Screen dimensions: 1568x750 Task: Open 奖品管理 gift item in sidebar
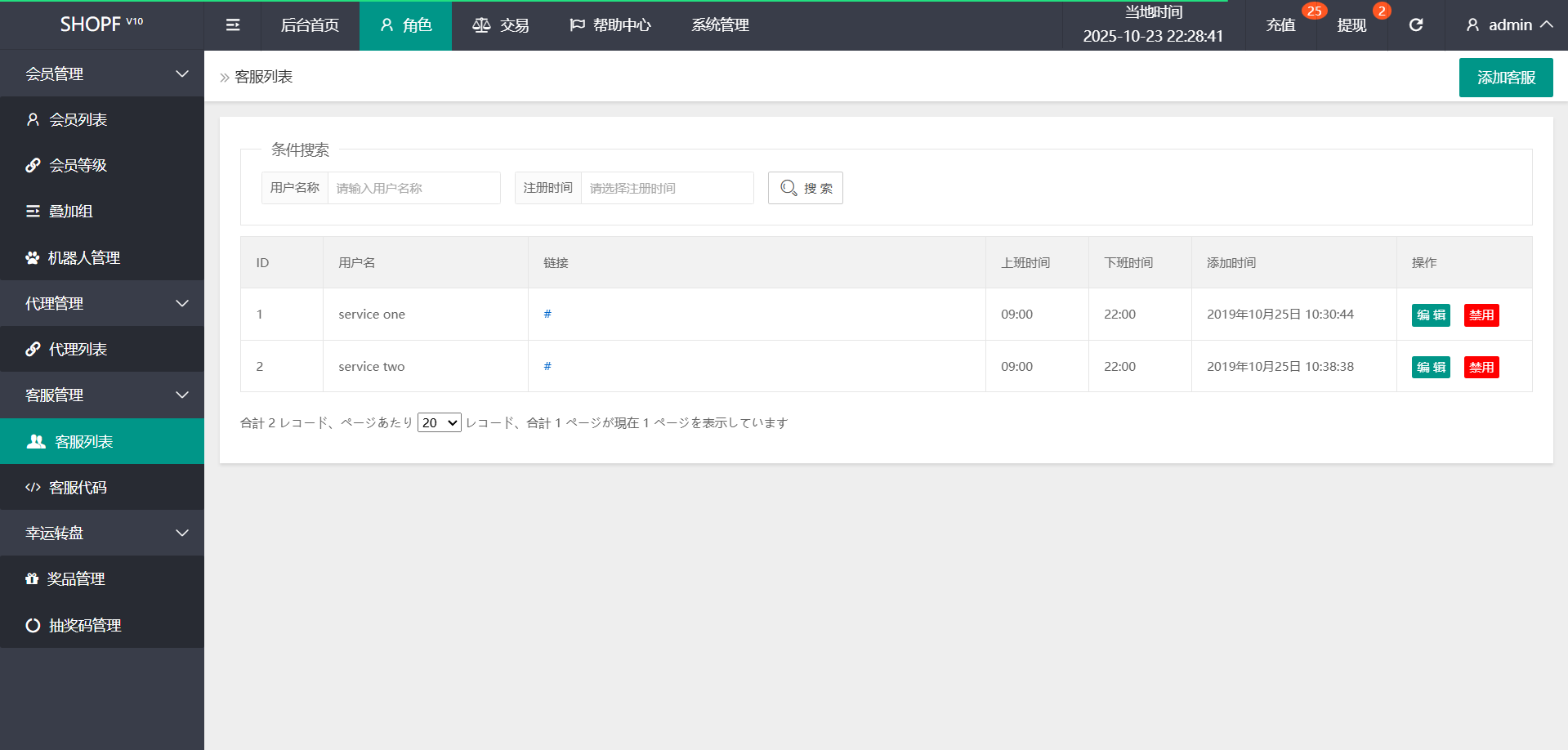76,579
